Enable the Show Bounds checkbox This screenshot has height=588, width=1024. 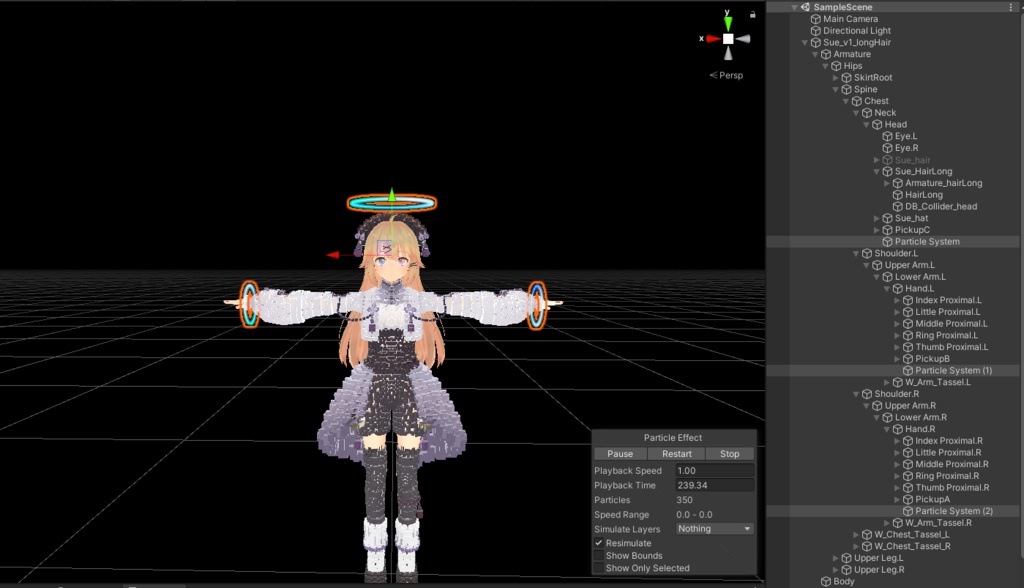tap(599, 555)
